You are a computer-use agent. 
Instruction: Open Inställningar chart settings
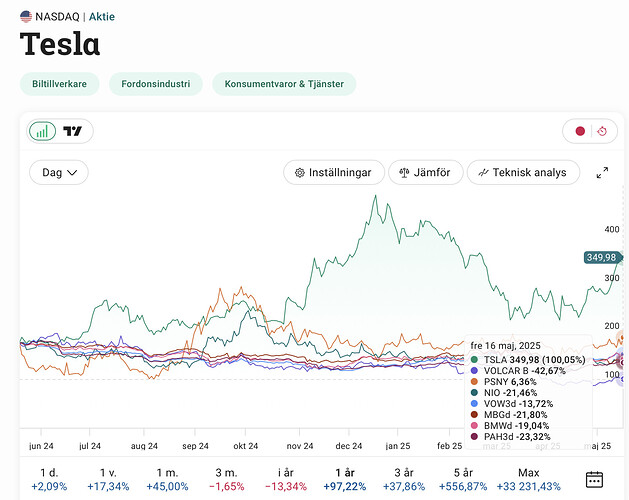click(x=333, y=173)
